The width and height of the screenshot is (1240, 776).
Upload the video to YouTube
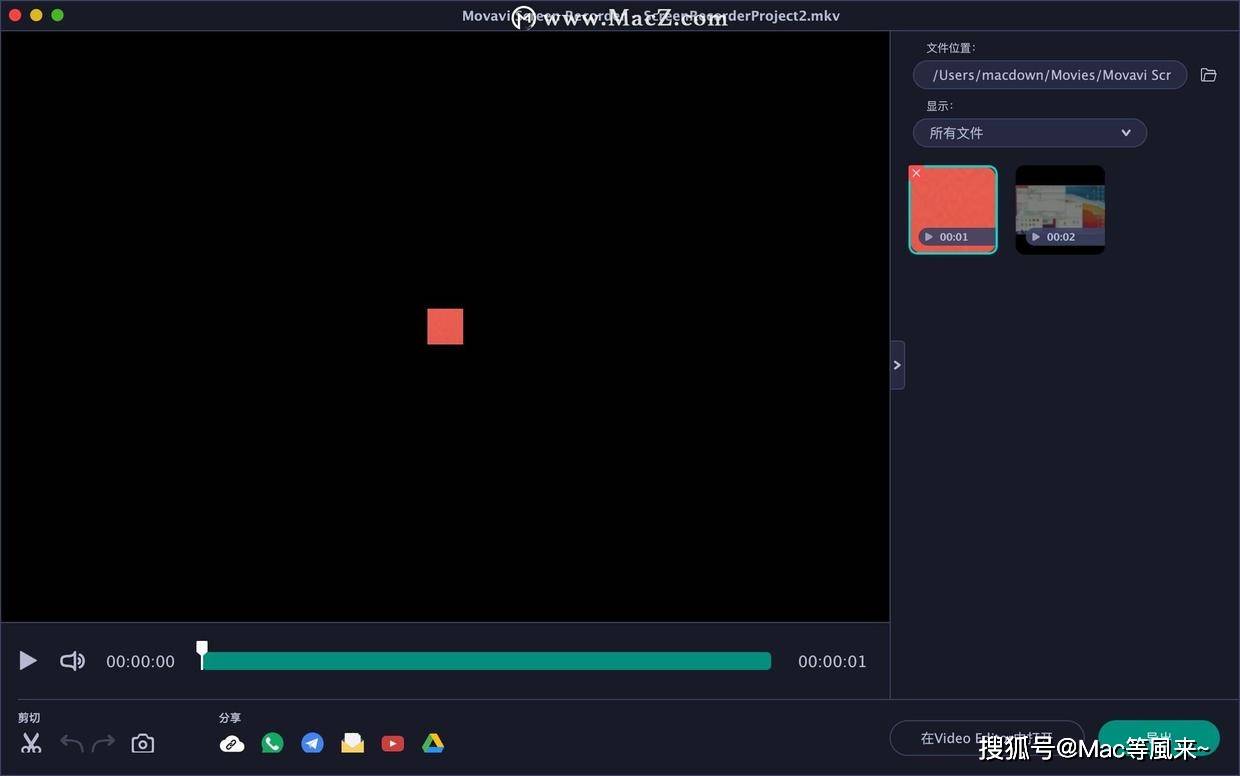click(x=392, y=743)
